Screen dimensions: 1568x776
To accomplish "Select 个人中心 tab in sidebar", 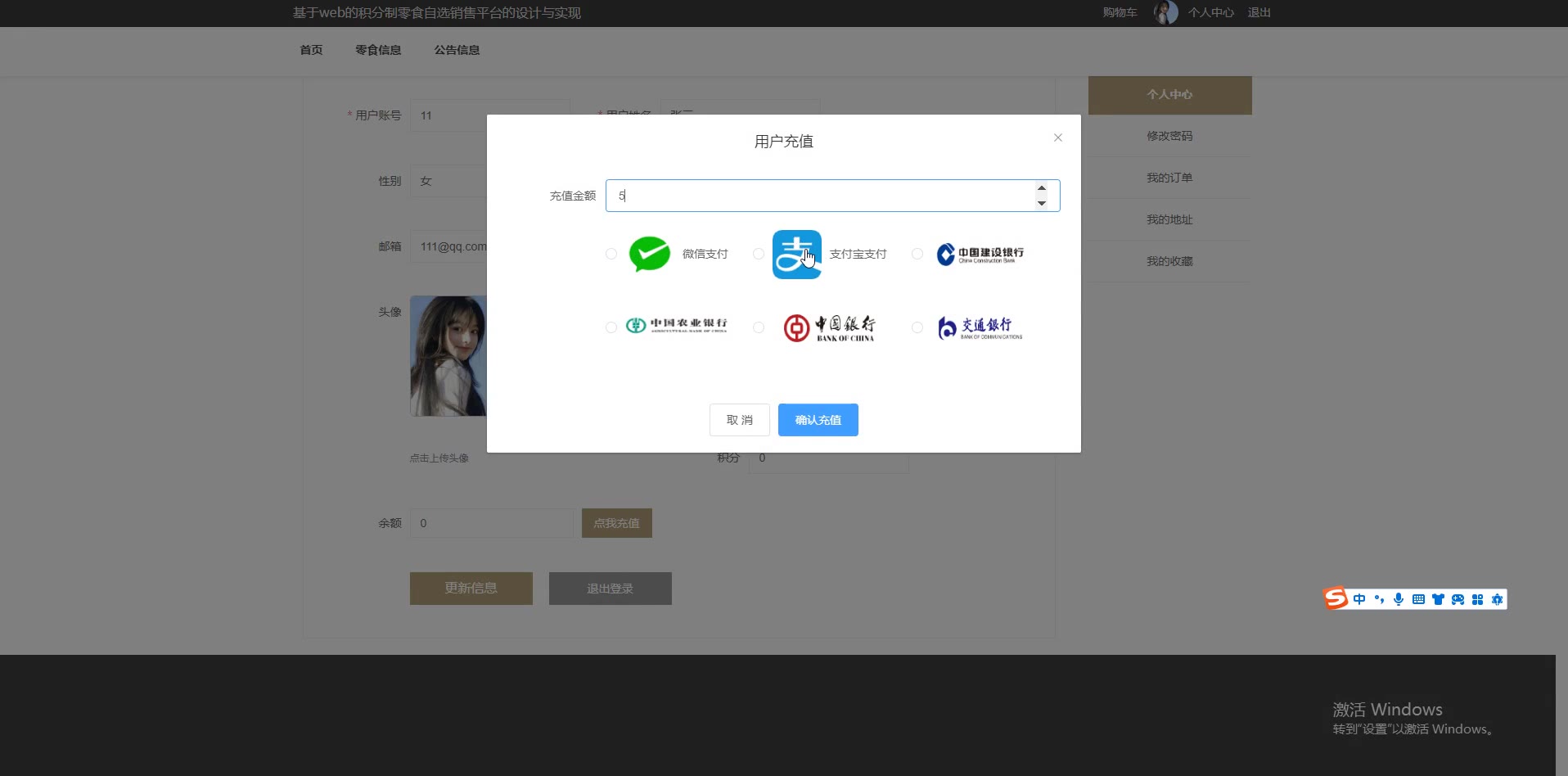I will coord(1170,95).
